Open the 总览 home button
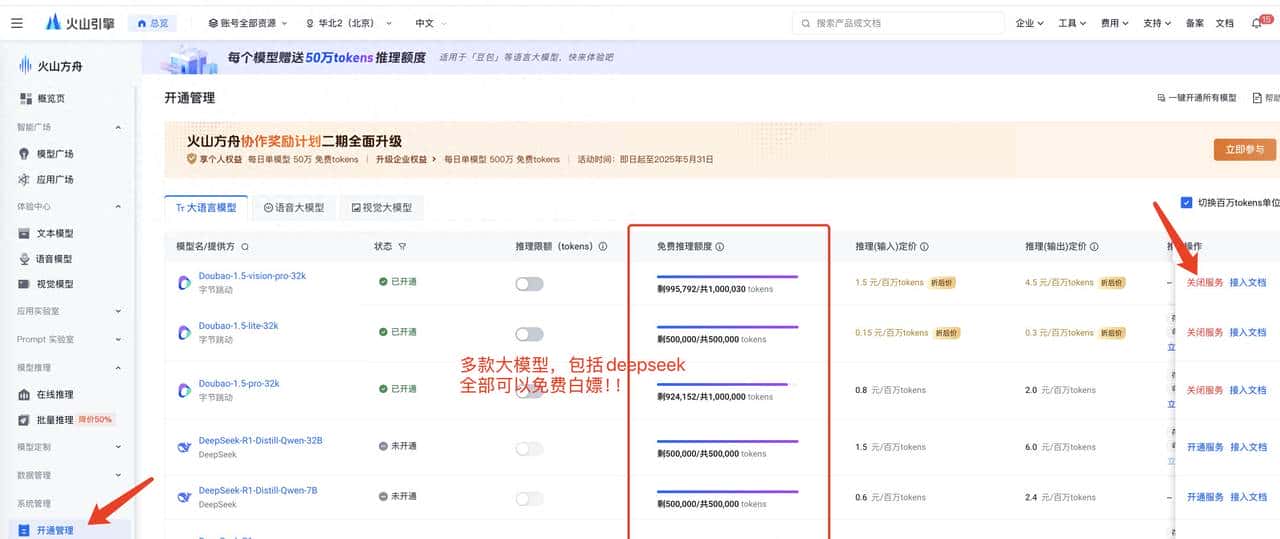1280x539 pixels. 153,22
